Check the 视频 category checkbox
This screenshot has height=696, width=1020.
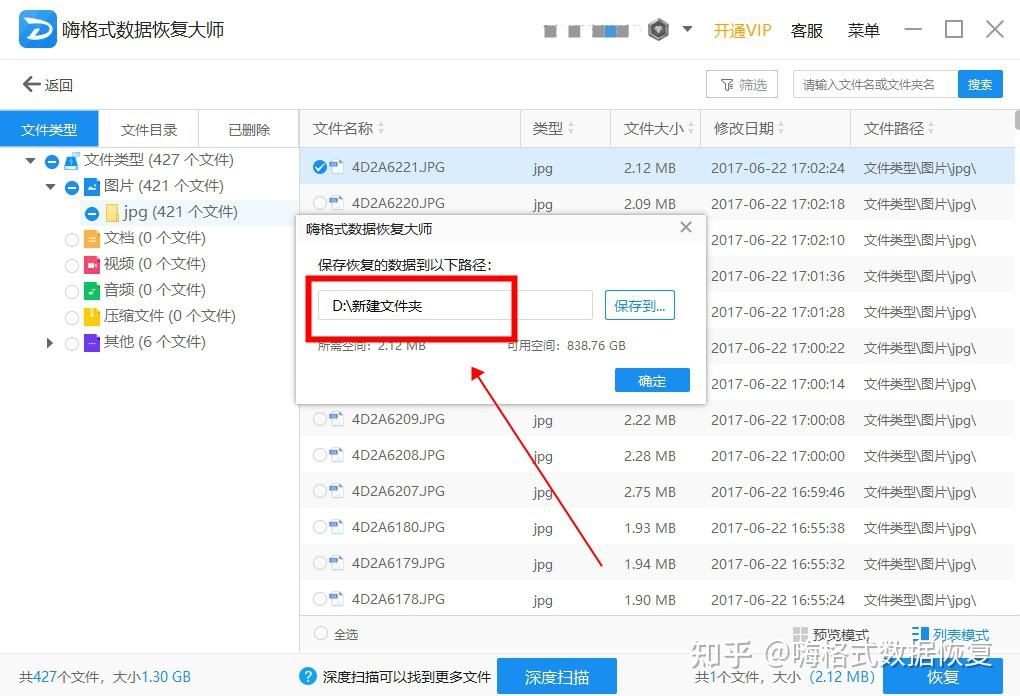coord(72,266)
